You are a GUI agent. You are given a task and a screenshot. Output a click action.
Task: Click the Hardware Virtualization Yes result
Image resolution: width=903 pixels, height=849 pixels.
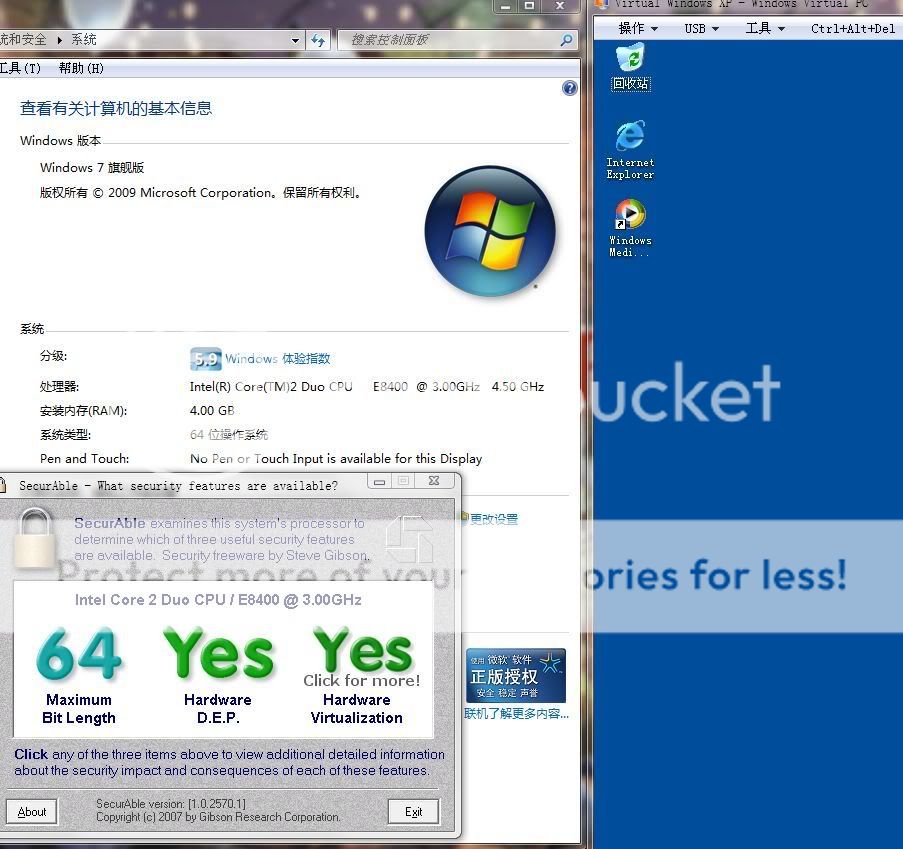click(x=362, y=676)
